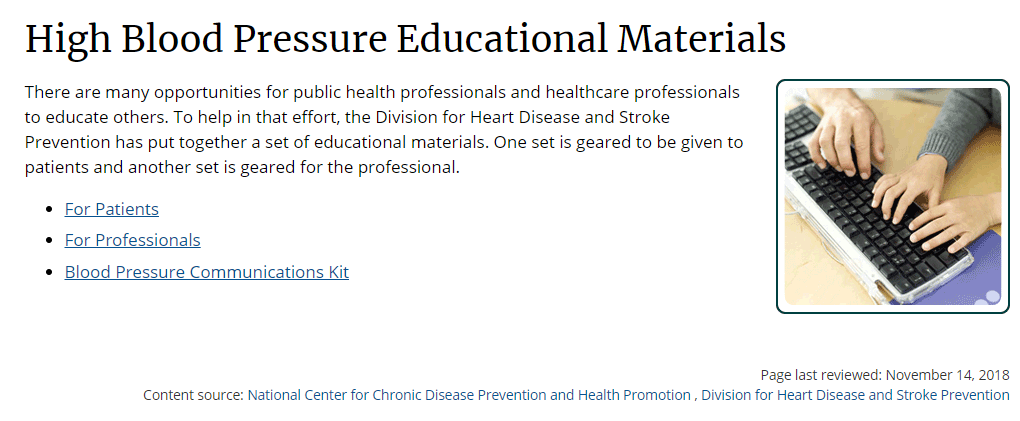This screenshot has width=1020, height=421.
Task: Open the For Professionals link
Action: click(x=132, y=240)
